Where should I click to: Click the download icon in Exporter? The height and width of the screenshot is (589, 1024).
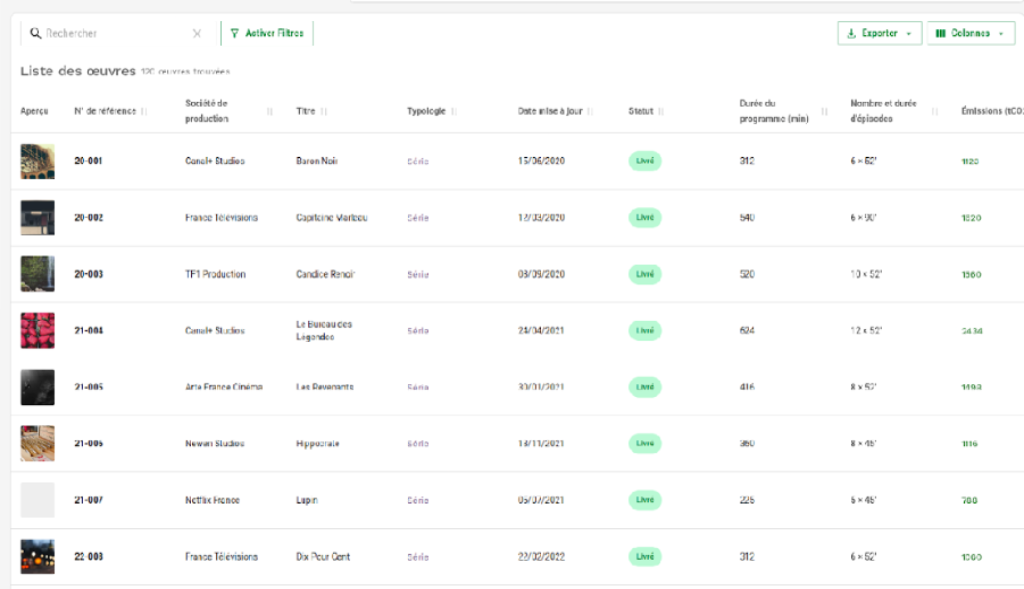pyautogui.click(x=851, y=33)
